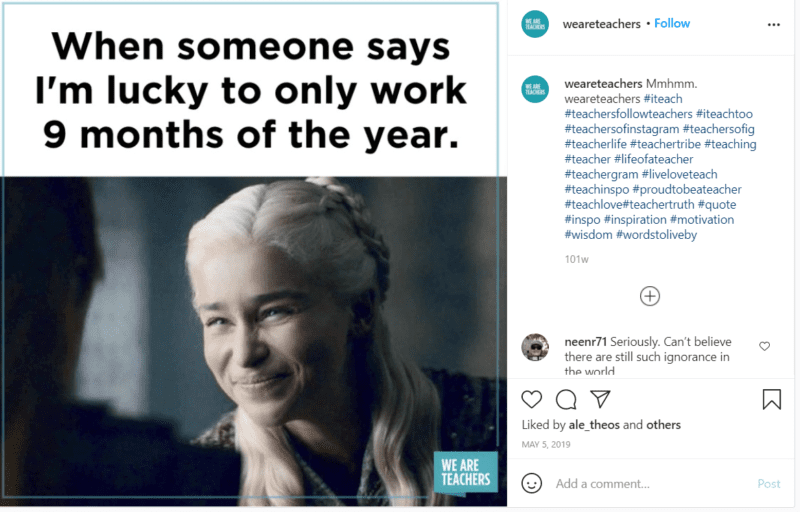Open emoji picker smiley icon
This screenshot has height=512, width=800.
[x=532, y=483]
